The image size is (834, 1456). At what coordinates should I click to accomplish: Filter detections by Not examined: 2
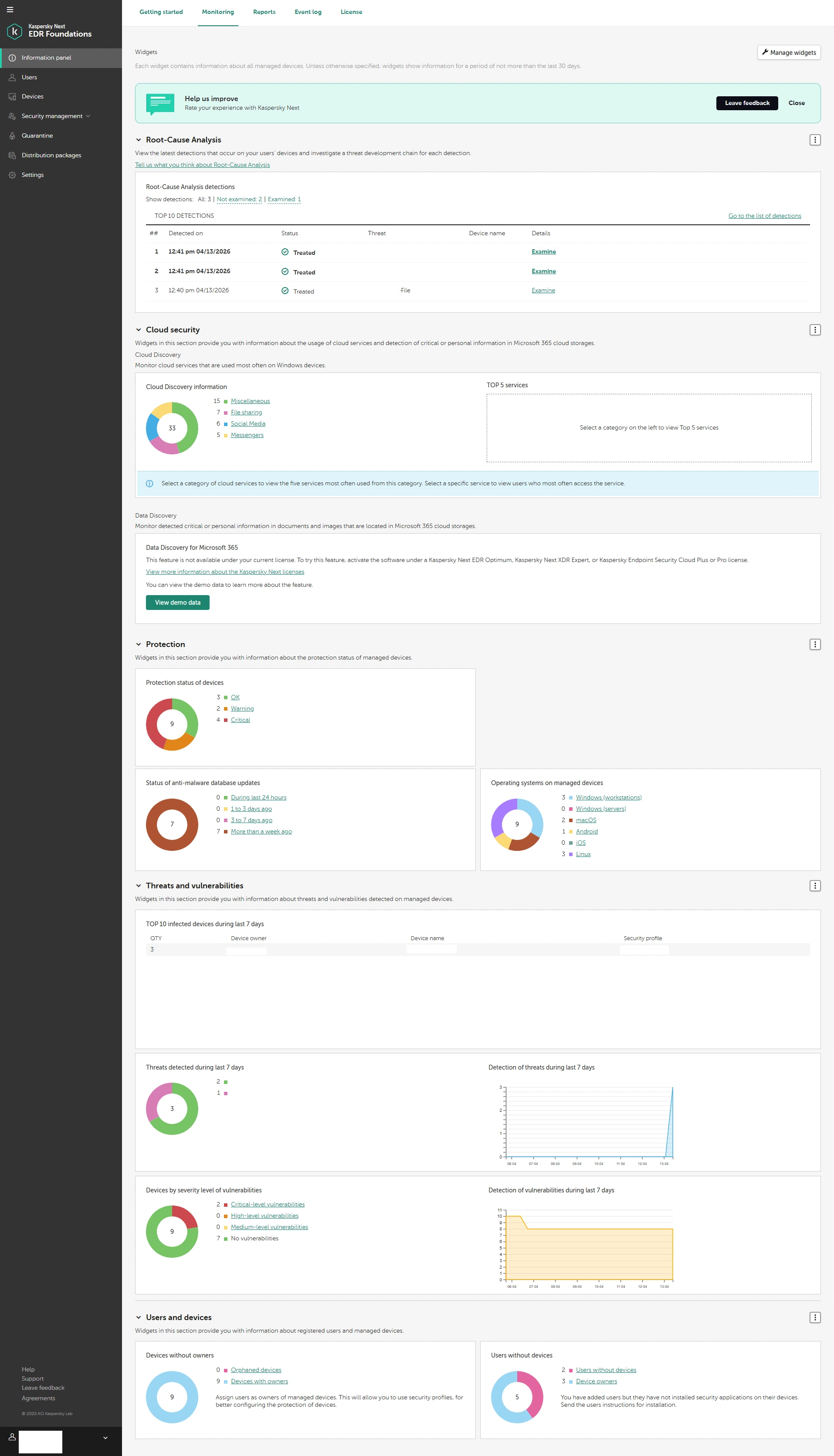coord(239,199)
